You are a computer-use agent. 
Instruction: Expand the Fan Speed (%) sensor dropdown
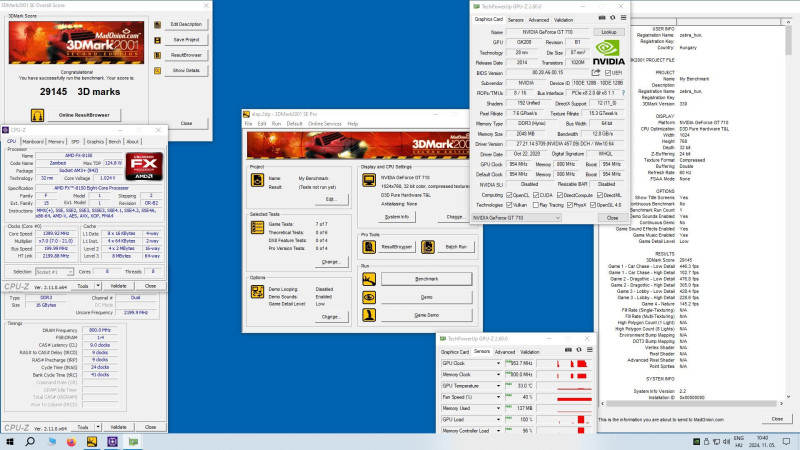point(498,397)
